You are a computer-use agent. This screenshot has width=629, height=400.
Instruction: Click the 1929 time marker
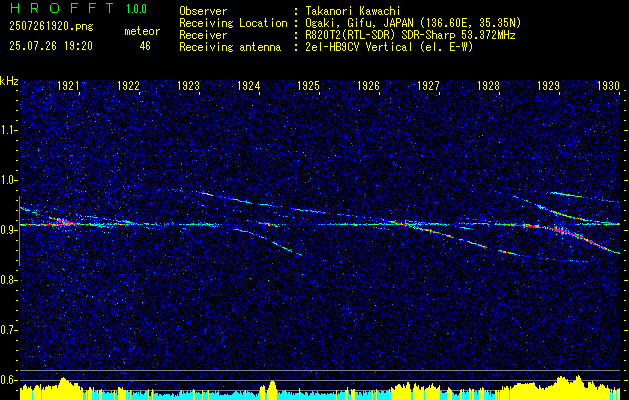click(x=548, y=85)
